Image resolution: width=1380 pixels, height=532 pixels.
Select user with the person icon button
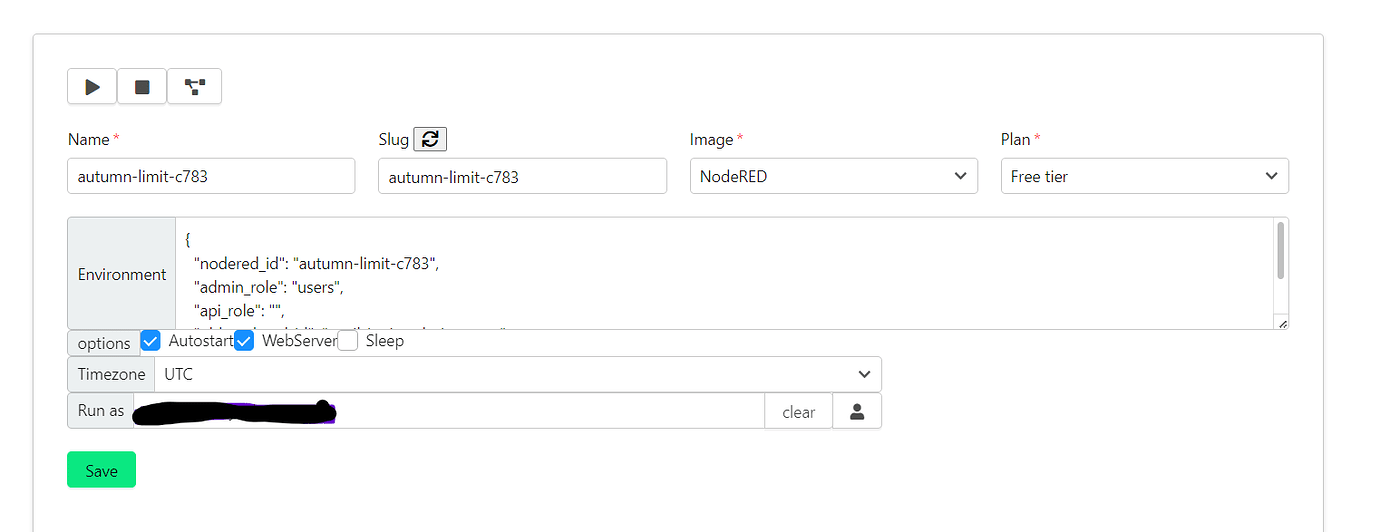[x=857, y=411]
